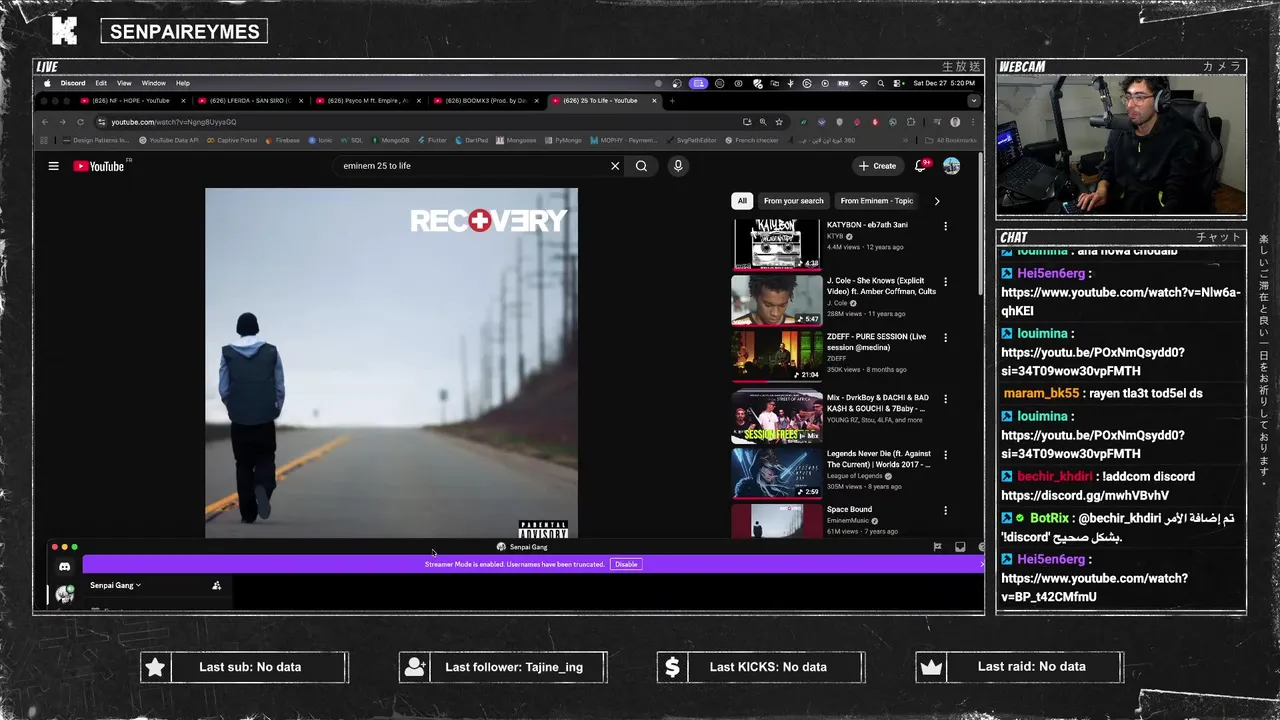Go back in the browser
Image resolution: width=1280 pixels, height=720 pixels.
click(x=45, y=122)
